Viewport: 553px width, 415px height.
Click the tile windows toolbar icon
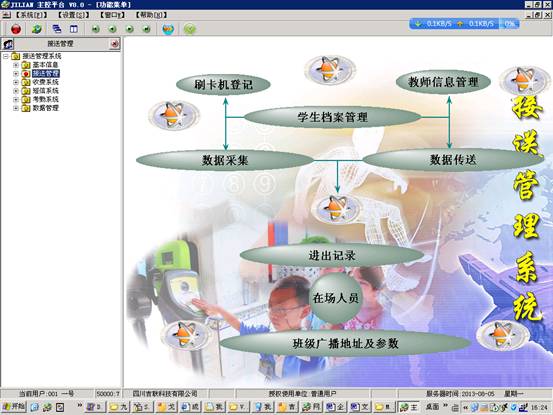tap(74, 29)
